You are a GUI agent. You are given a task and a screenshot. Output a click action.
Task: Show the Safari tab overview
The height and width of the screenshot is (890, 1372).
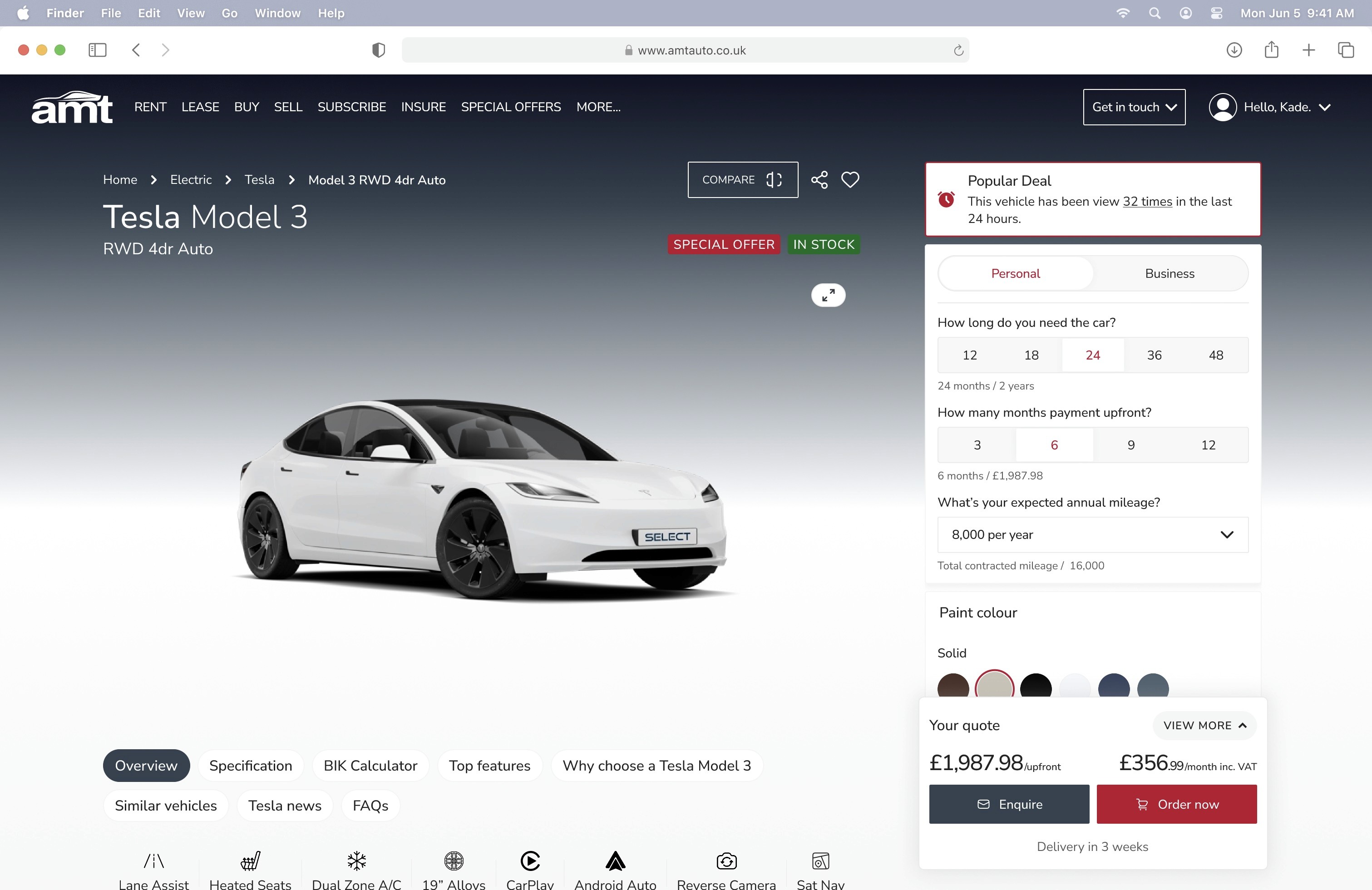tap(1346, 50)
